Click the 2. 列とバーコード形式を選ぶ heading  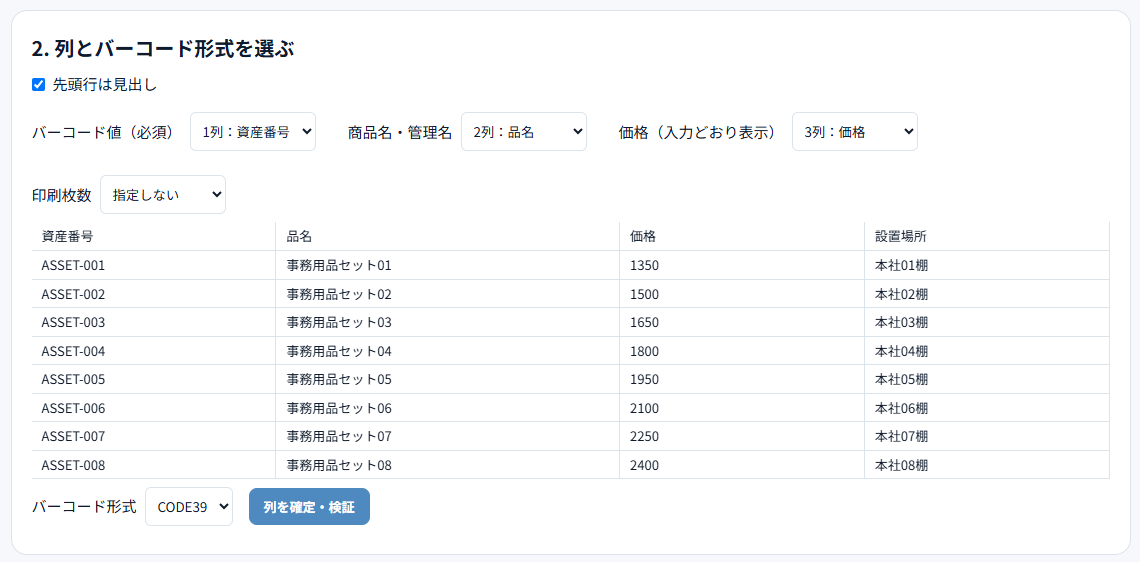click(x=163, y=49)
